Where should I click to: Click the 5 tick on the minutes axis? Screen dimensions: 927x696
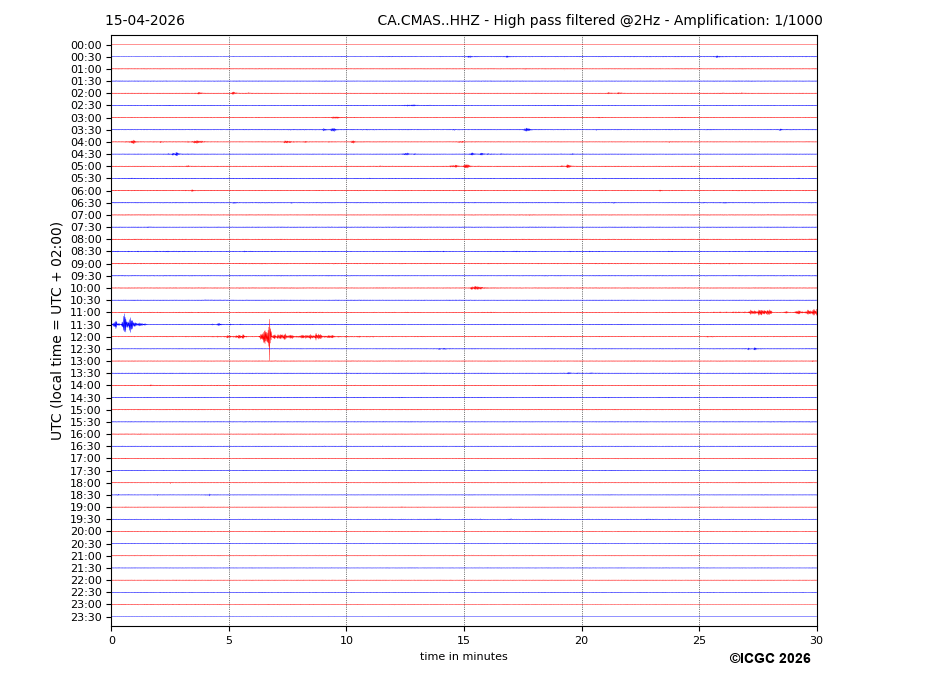(229, 640)
